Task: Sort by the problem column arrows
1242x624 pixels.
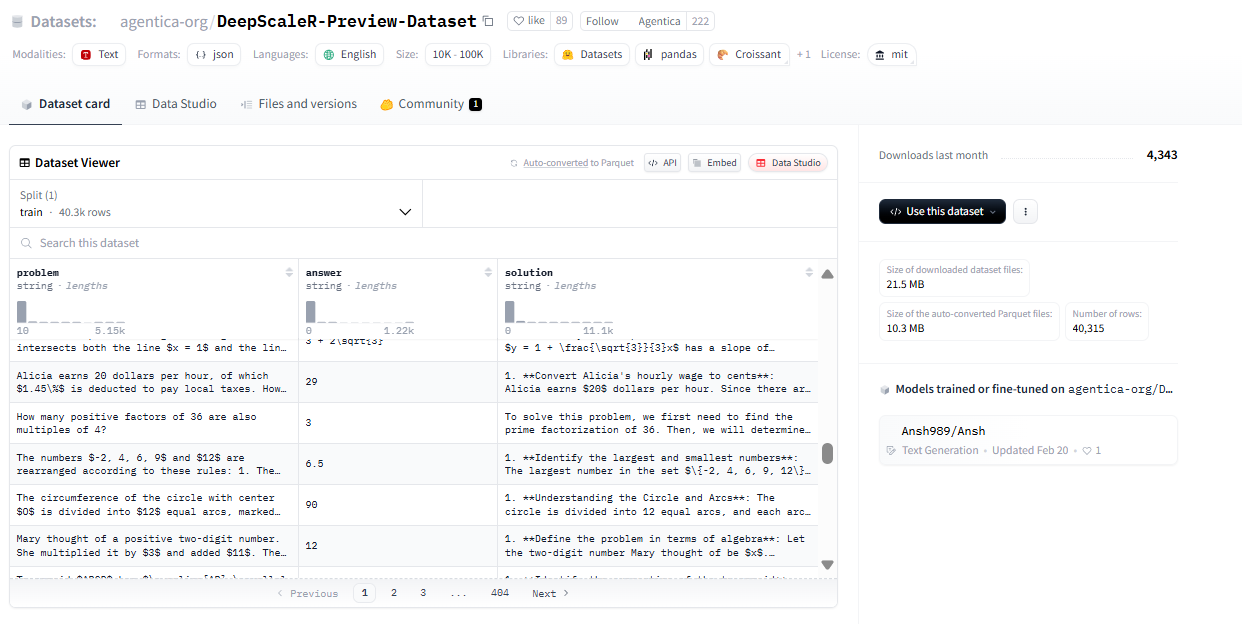Action: coord(290,272)
